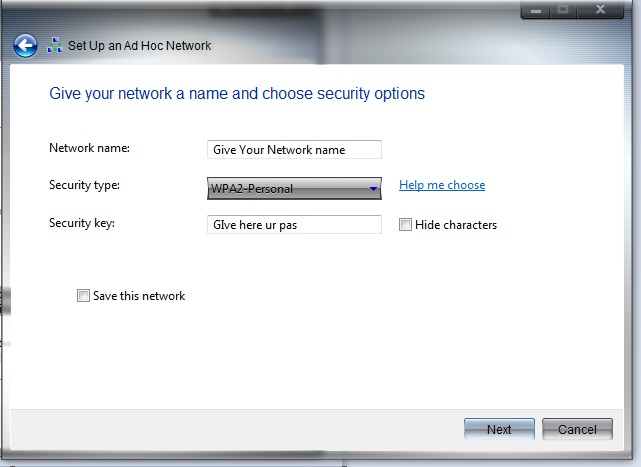Click the blue back arrow button

pyautogui.click(x=26, y=45)
